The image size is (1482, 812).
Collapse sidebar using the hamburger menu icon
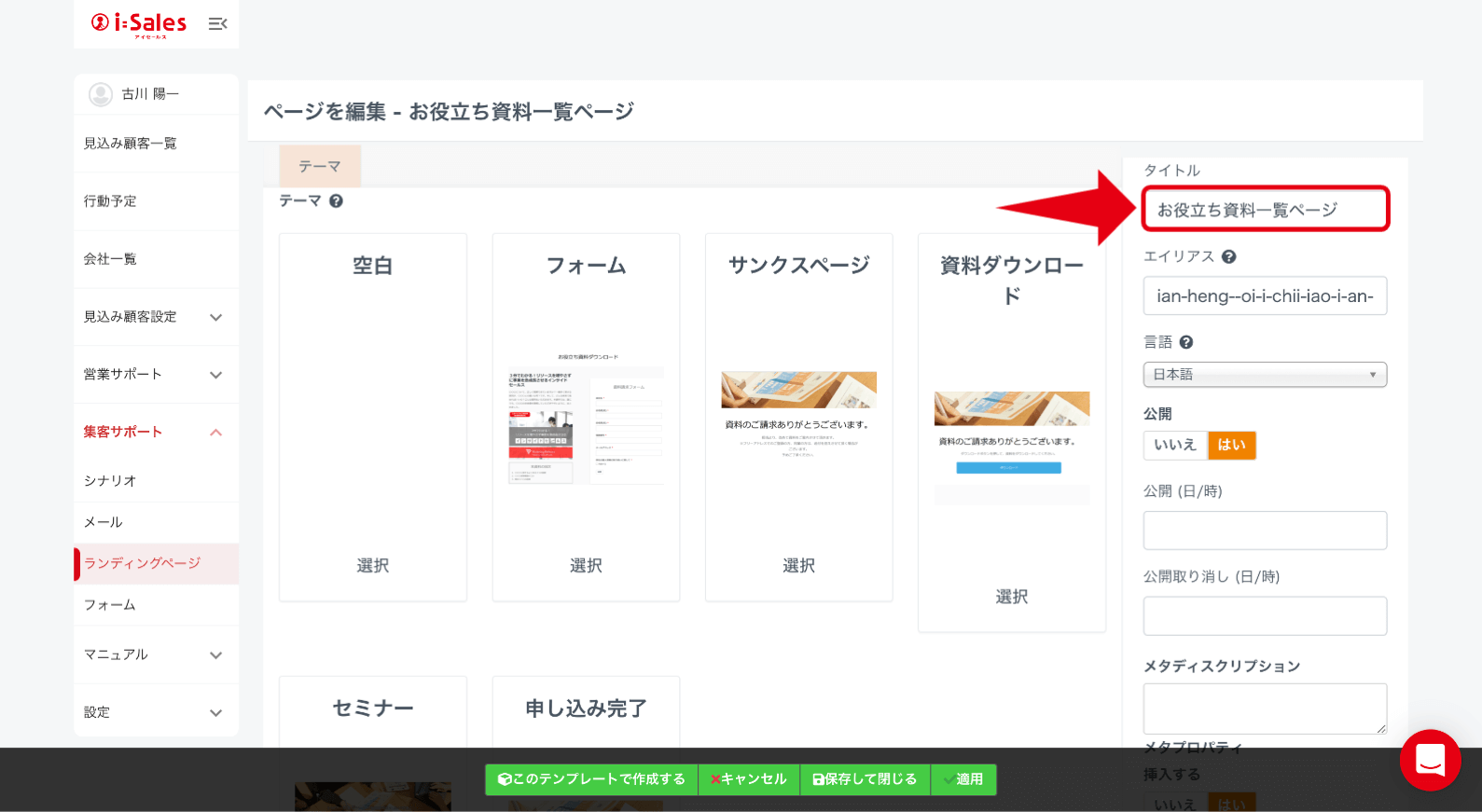[217, 24]
